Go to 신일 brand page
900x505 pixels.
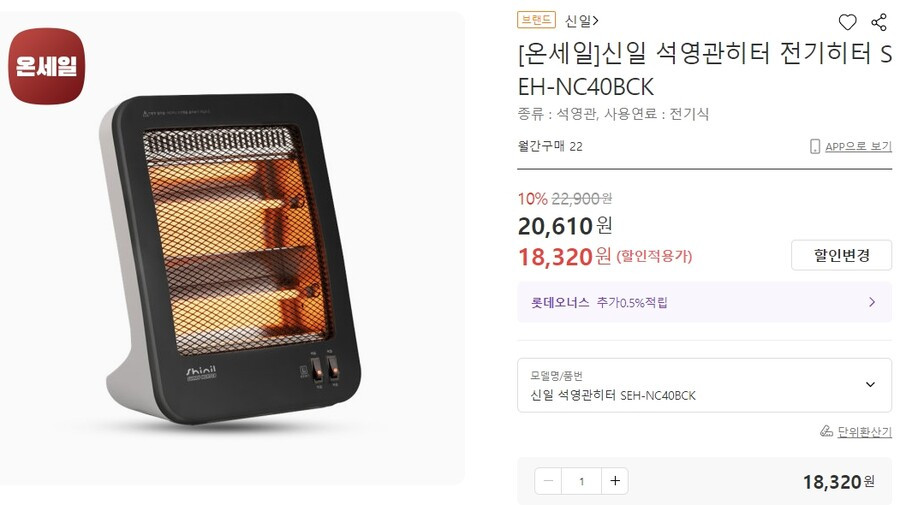click(581, 21)
